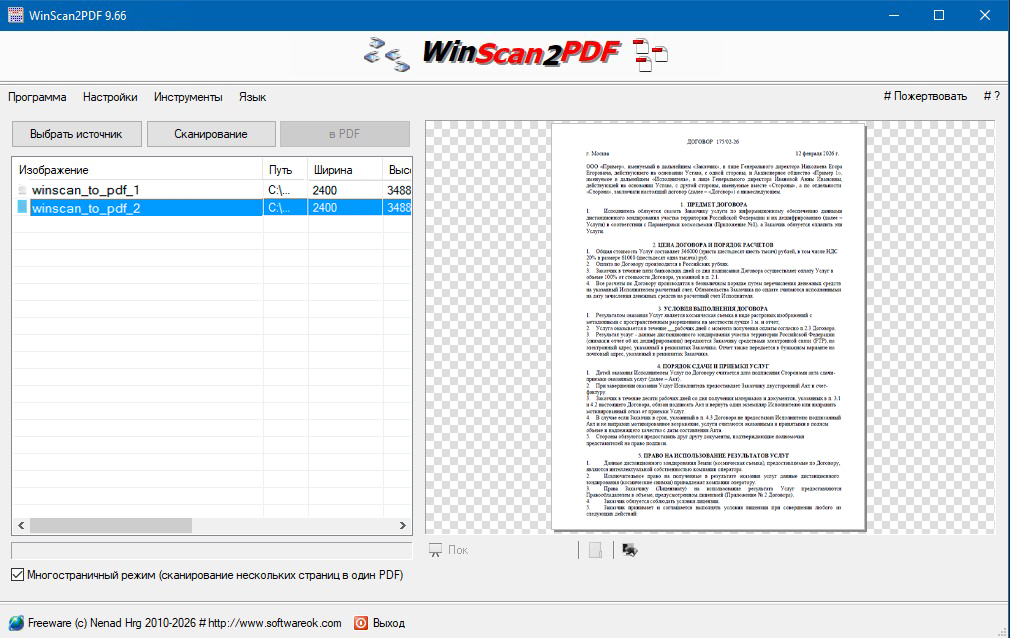
Task: Click the list's left scroll arrow
Action: 21,526
